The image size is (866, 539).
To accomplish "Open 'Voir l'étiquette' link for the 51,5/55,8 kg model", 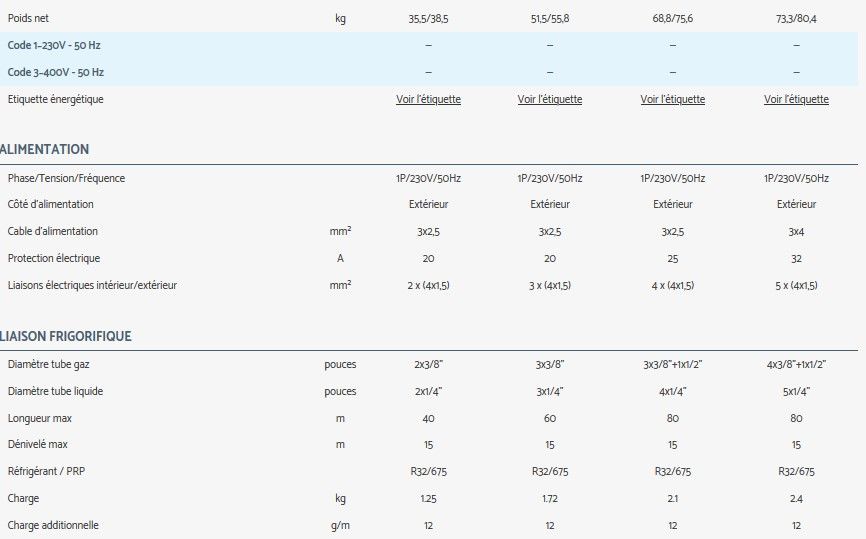I will [549, 99].
